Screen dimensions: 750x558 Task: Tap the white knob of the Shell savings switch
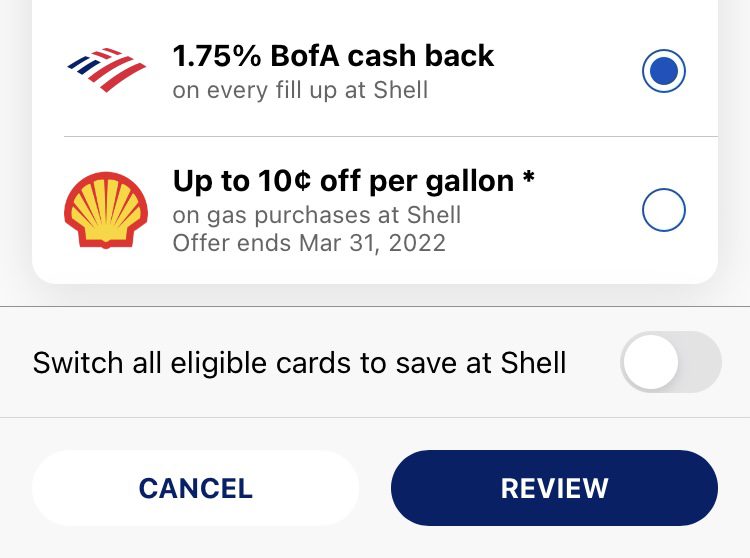651,362
